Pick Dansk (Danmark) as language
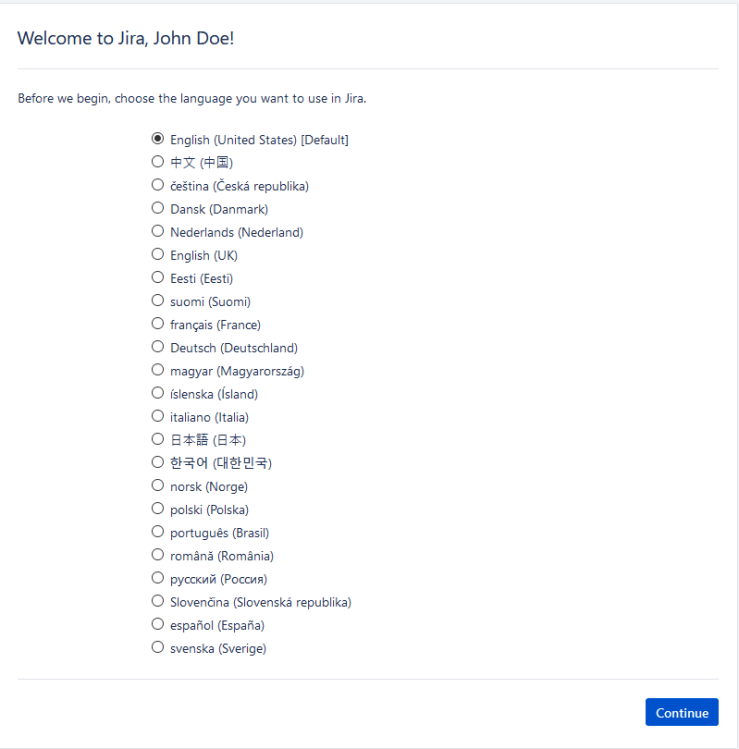 click(x=157, y=208)
